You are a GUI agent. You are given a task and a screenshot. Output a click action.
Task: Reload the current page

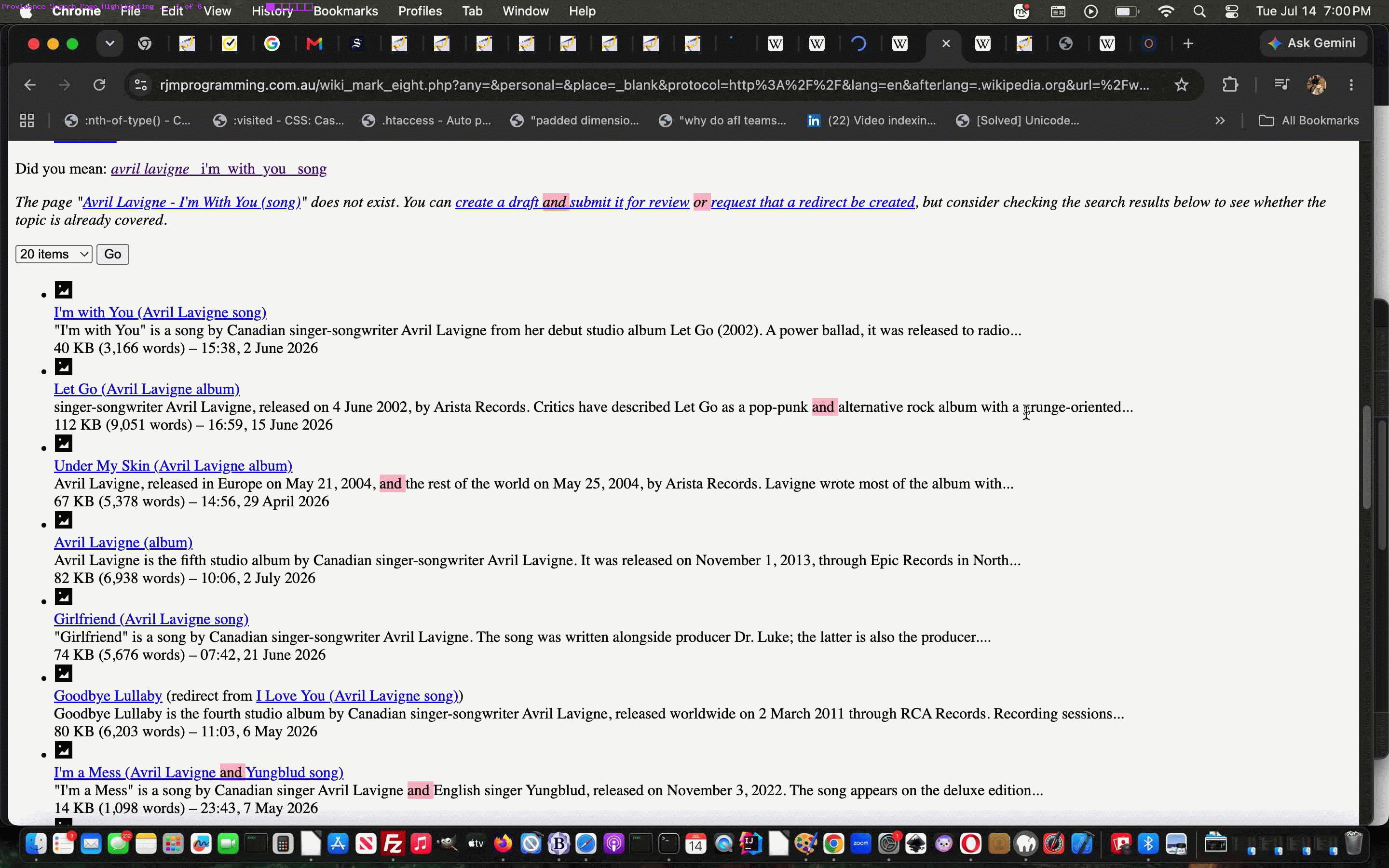point(99,85)
